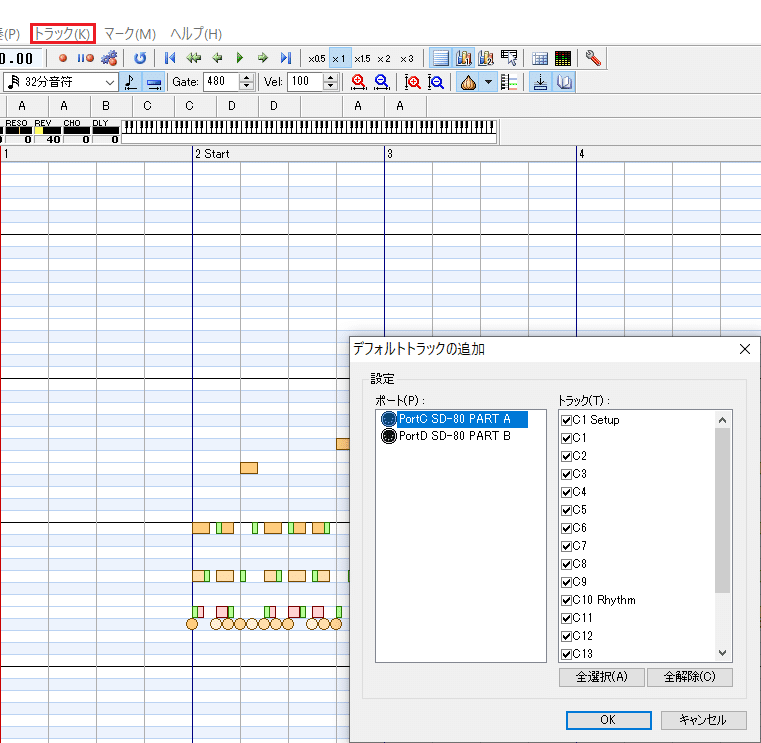Click the REV level indicator
Viewport: 761px width, 743px height.
coord(48,132)
